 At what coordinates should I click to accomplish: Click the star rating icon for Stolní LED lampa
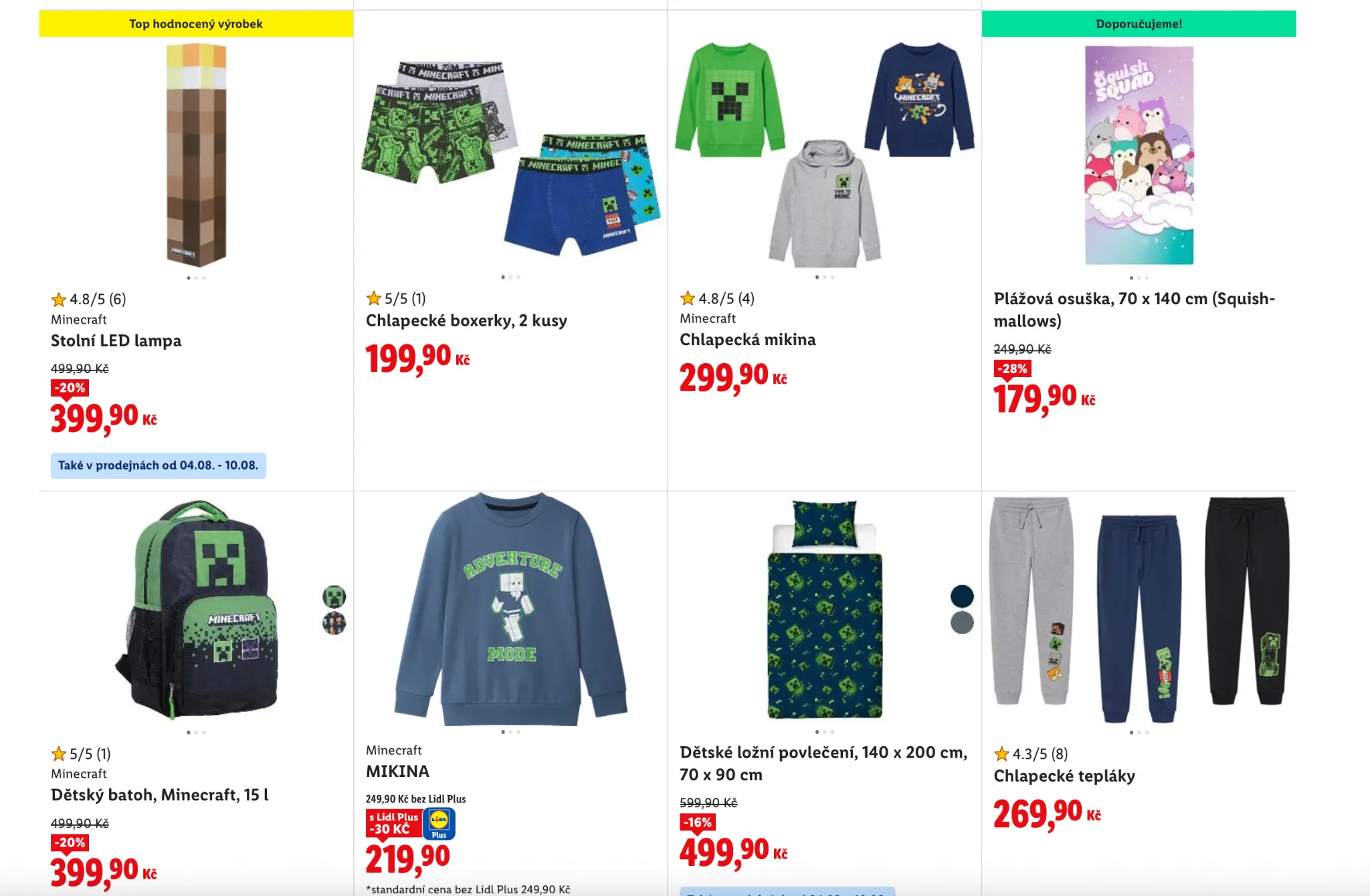59,300
